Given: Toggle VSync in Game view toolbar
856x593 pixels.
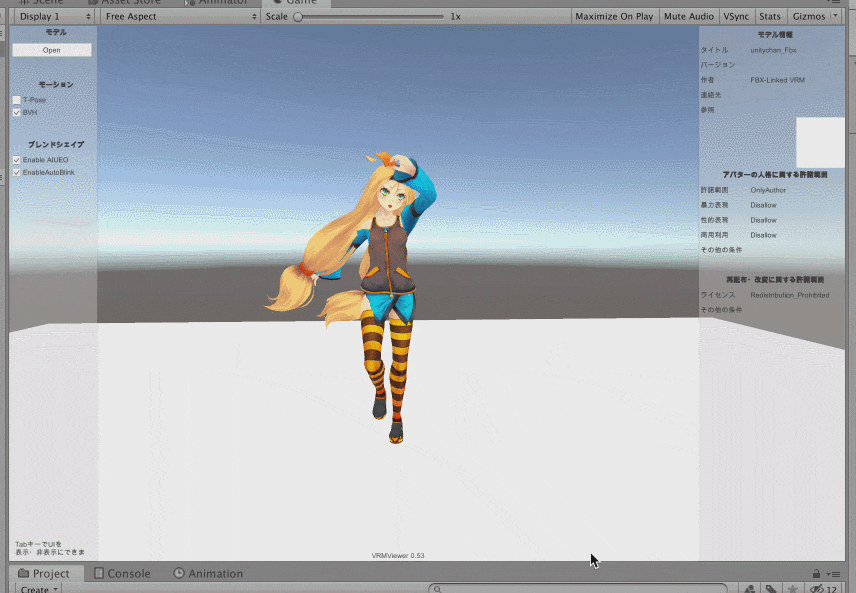Looking at the screenshot, I should pyautogui.click(x=736, y=16).
